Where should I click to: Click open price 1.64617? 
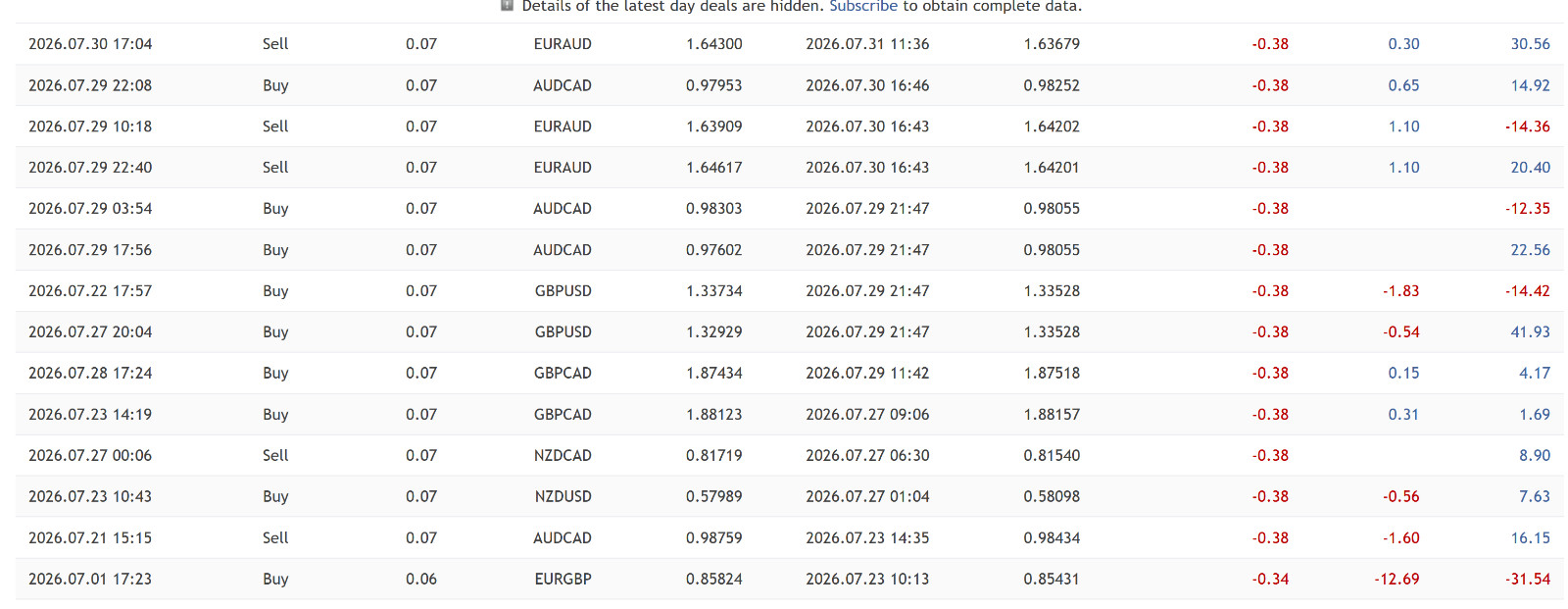click(x=714, y=168)
